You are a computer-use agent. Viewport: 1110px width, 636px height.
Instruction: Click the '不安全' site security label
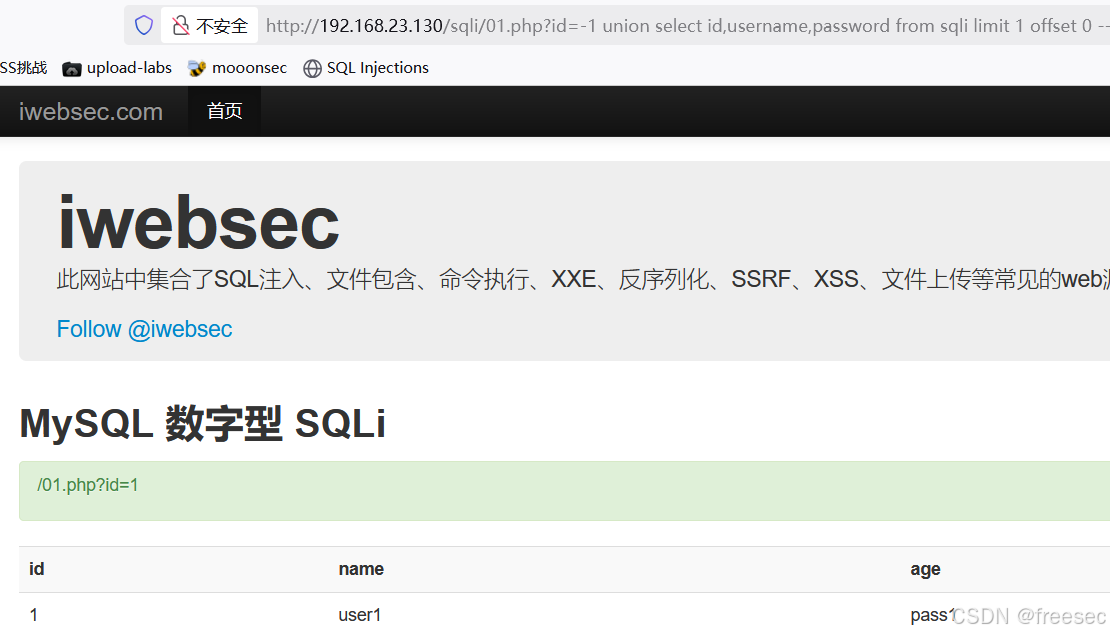coord(219,25)
